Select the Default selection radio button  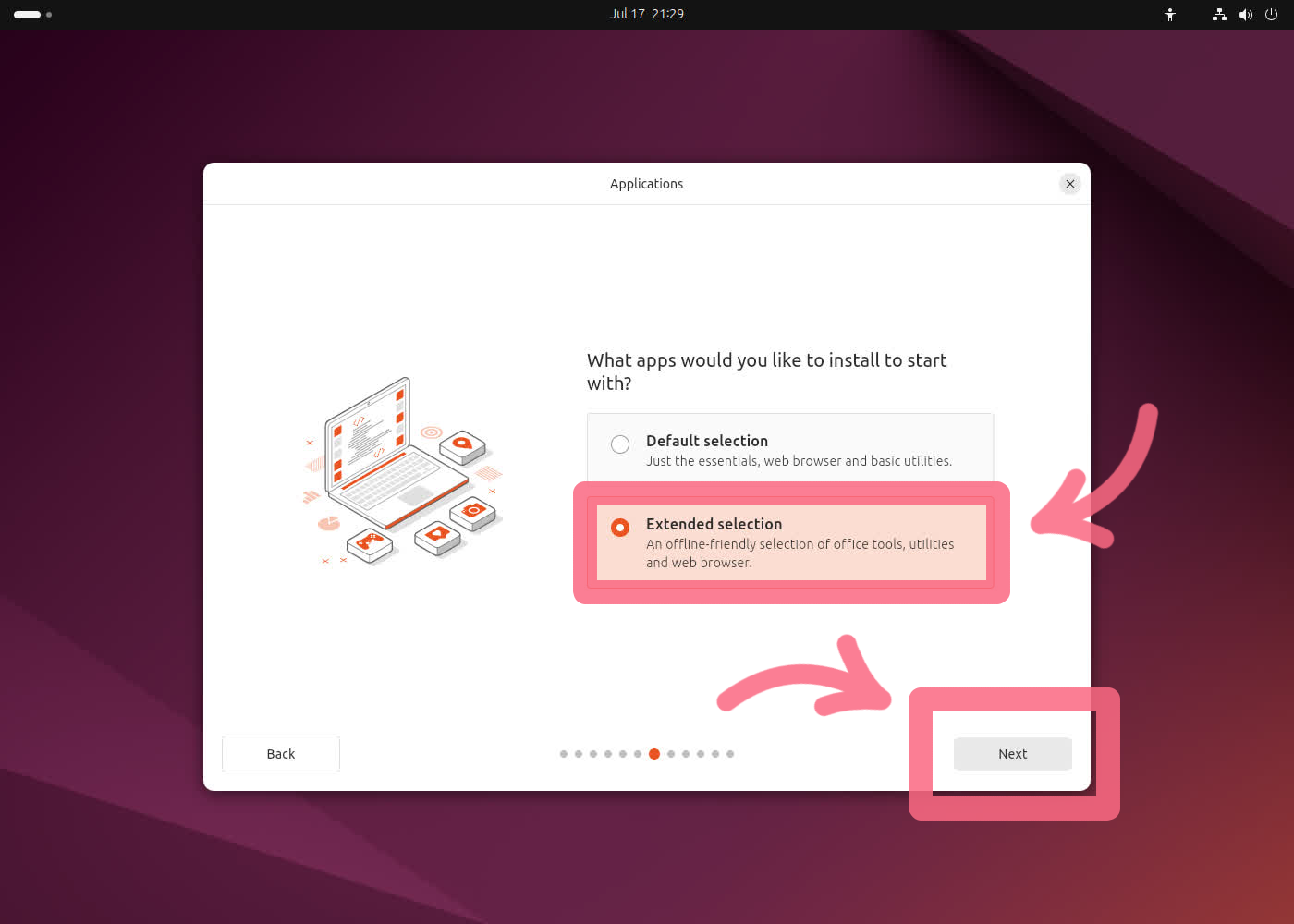coord(620,444)
